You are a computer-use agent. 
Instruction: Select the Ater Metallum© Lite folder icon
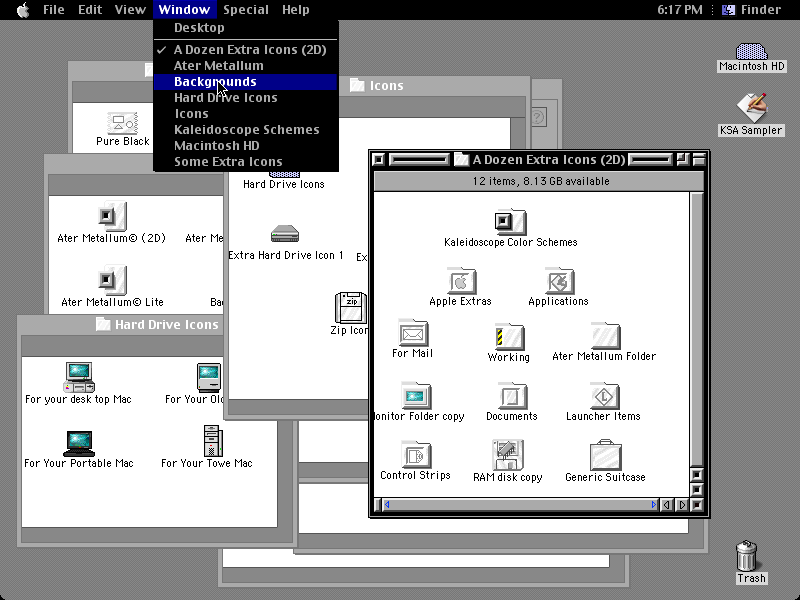point(112,280)
